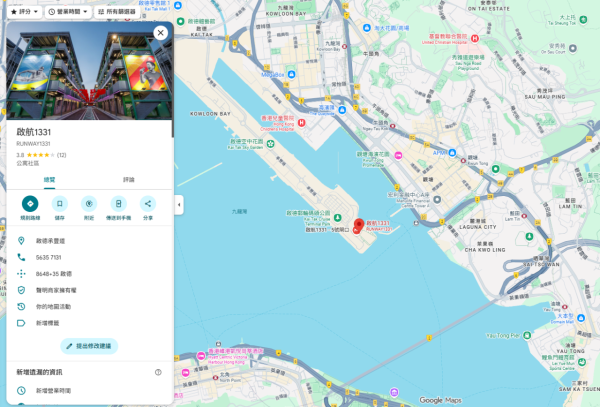The width and height of the screenshot is (600, 407).
Task: Open the Nearby (附近) search icon
Action: [89, 204]
